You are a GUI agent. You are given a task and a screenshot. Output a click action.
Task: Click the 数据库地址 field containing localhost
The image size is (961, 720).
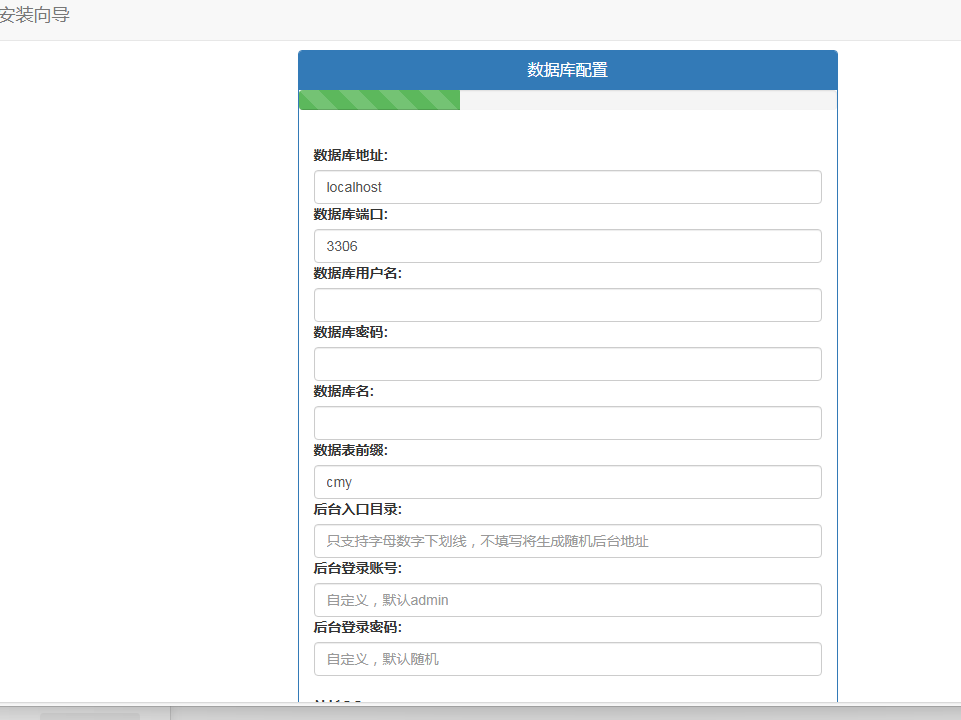coord(568,187)
